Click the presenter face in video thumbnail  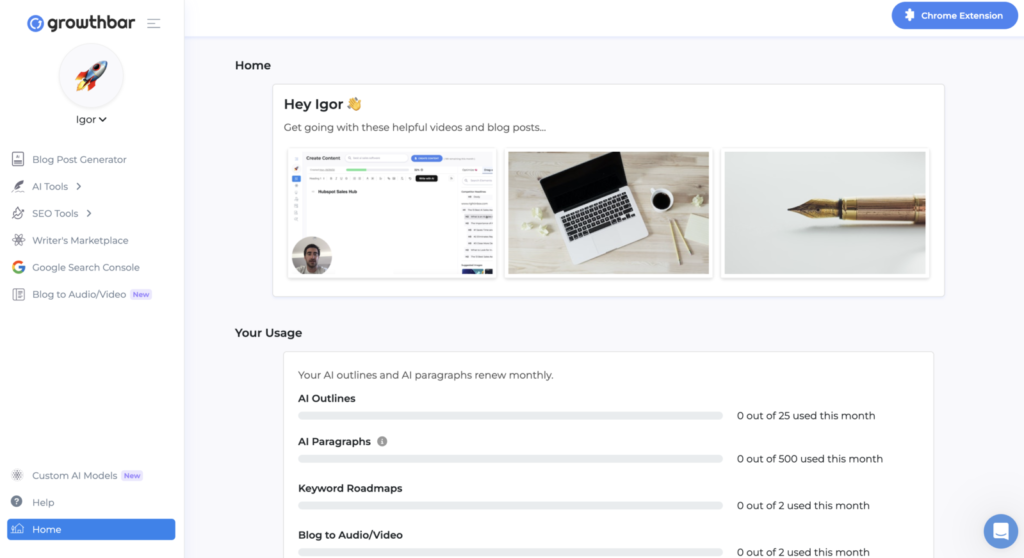click(x=312, y=255)
